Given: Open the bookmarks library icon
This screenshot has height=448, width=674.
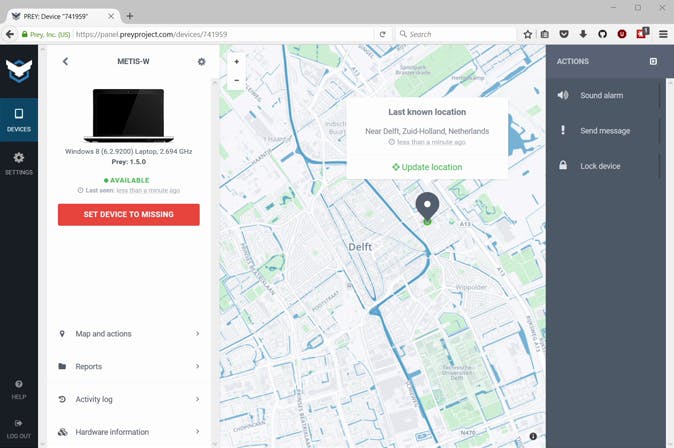Looking at the screenshot, I should coord(545,34).
